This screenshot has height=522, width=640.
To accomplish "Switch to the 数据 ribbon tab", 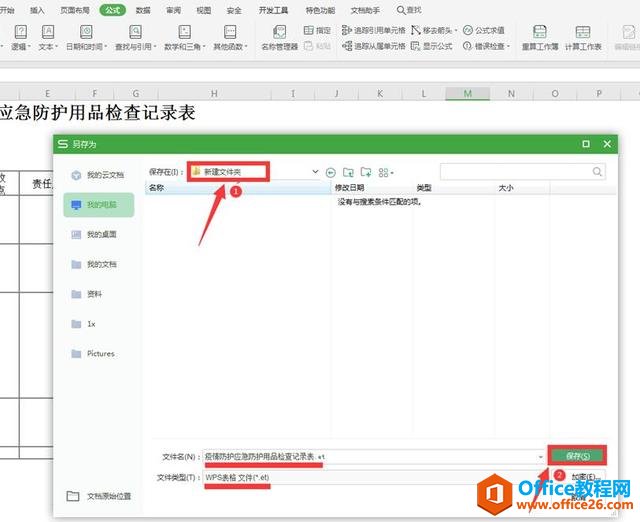I will point(143,10).
